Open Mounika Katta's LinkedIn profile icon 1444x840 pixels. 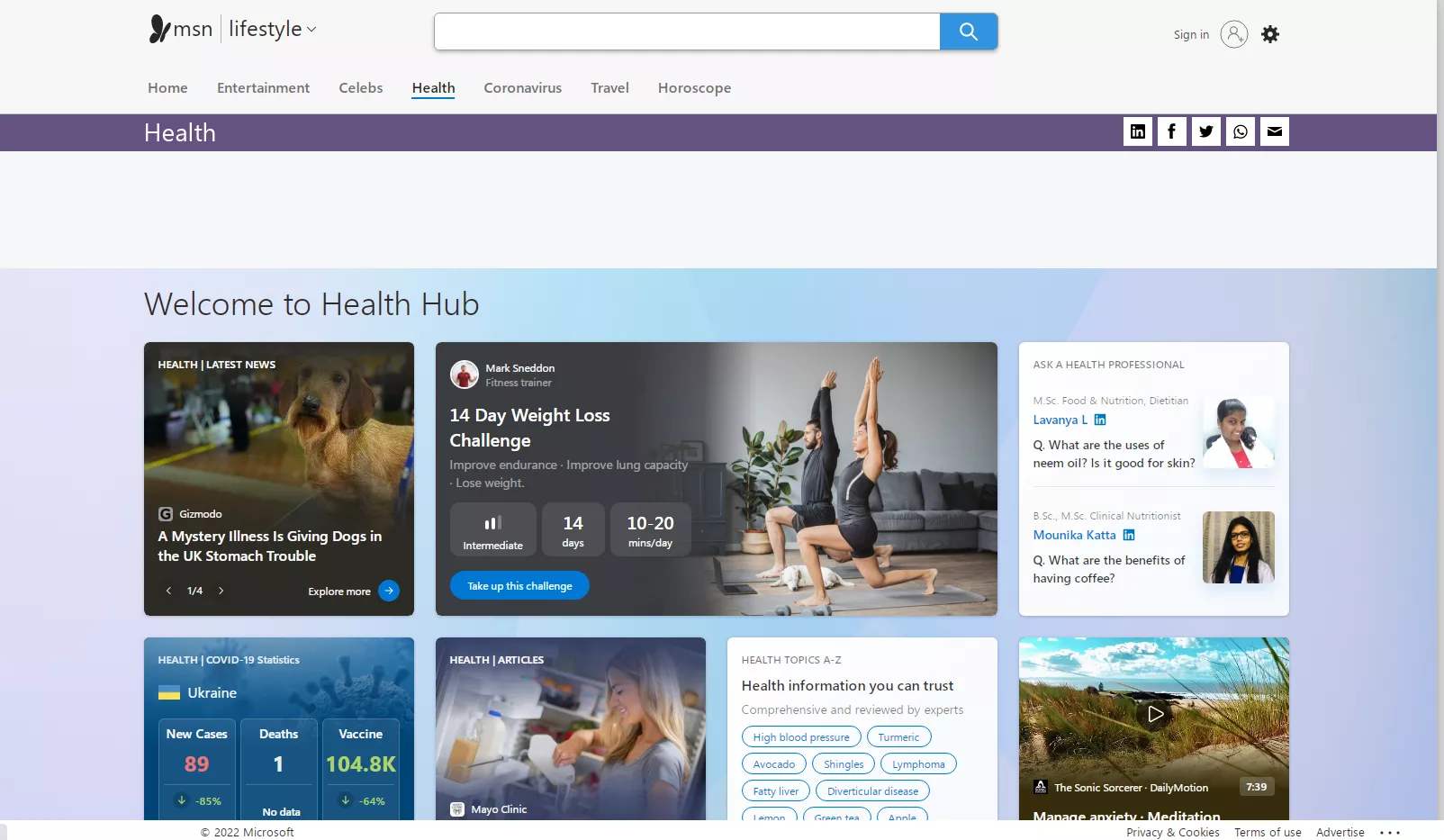(1130, 535)
